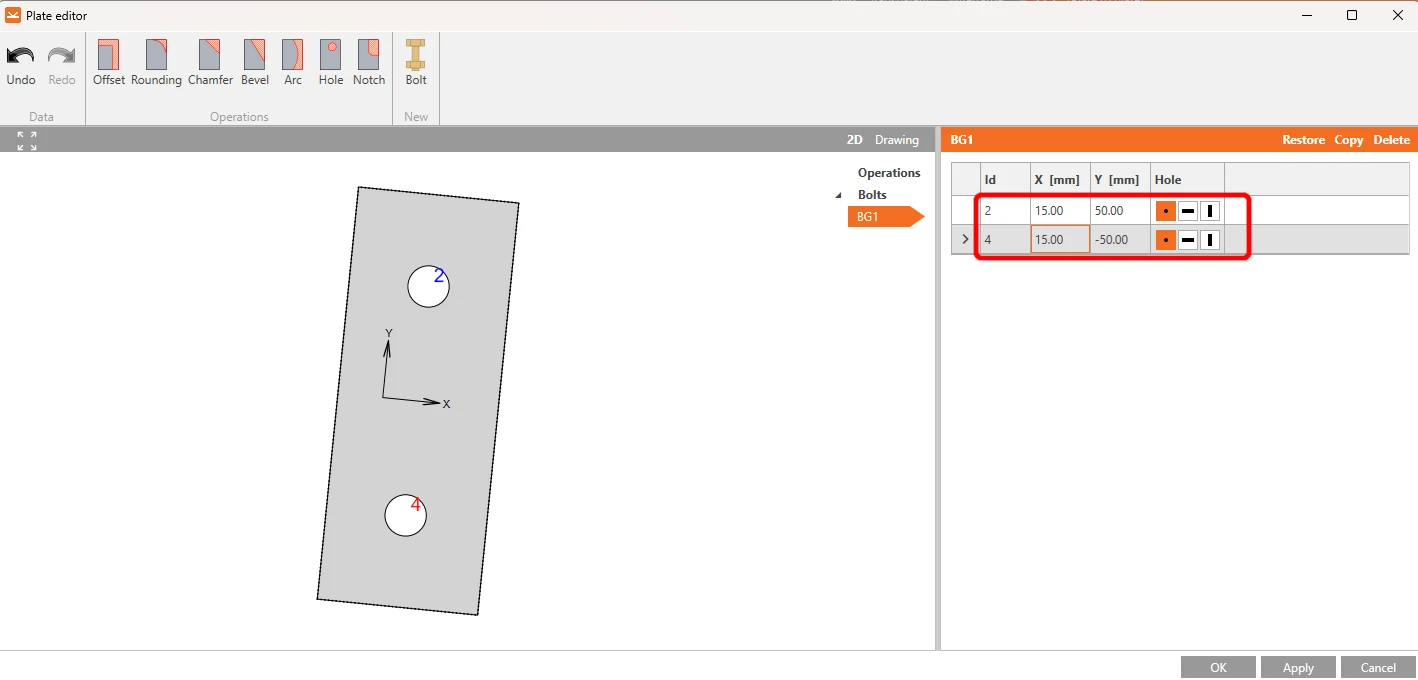
Task: Click the Y value field of bolt 2
Action: [1120, 211]
